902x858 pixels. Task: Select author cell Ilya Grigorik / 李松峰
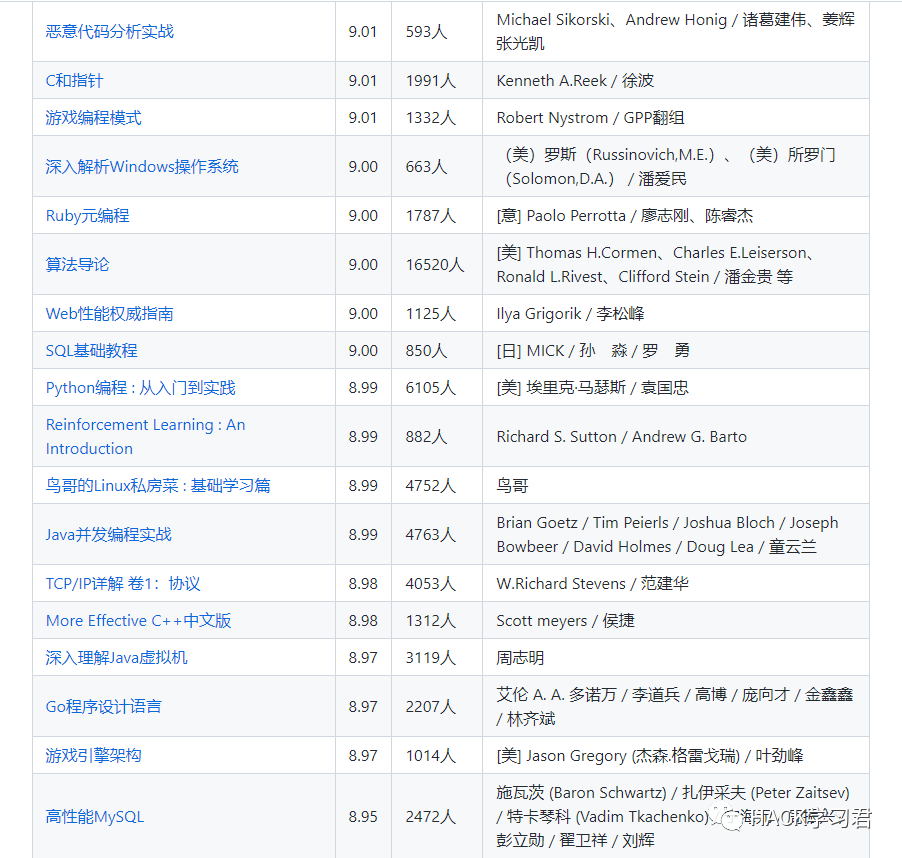click(x=676, y=313)
